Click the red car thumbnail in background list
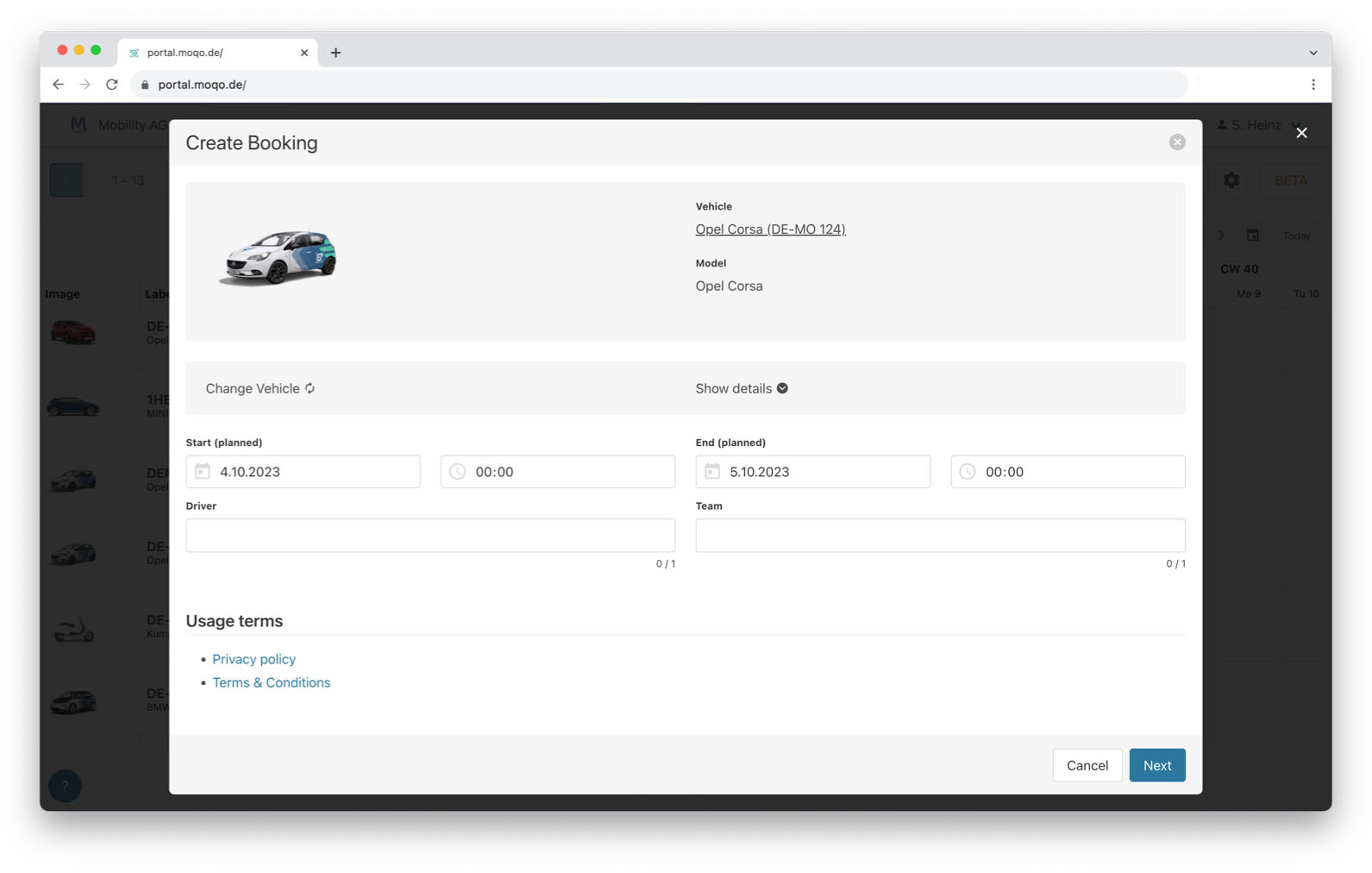Screen dimensions: 1372x873 pos(73,332)
